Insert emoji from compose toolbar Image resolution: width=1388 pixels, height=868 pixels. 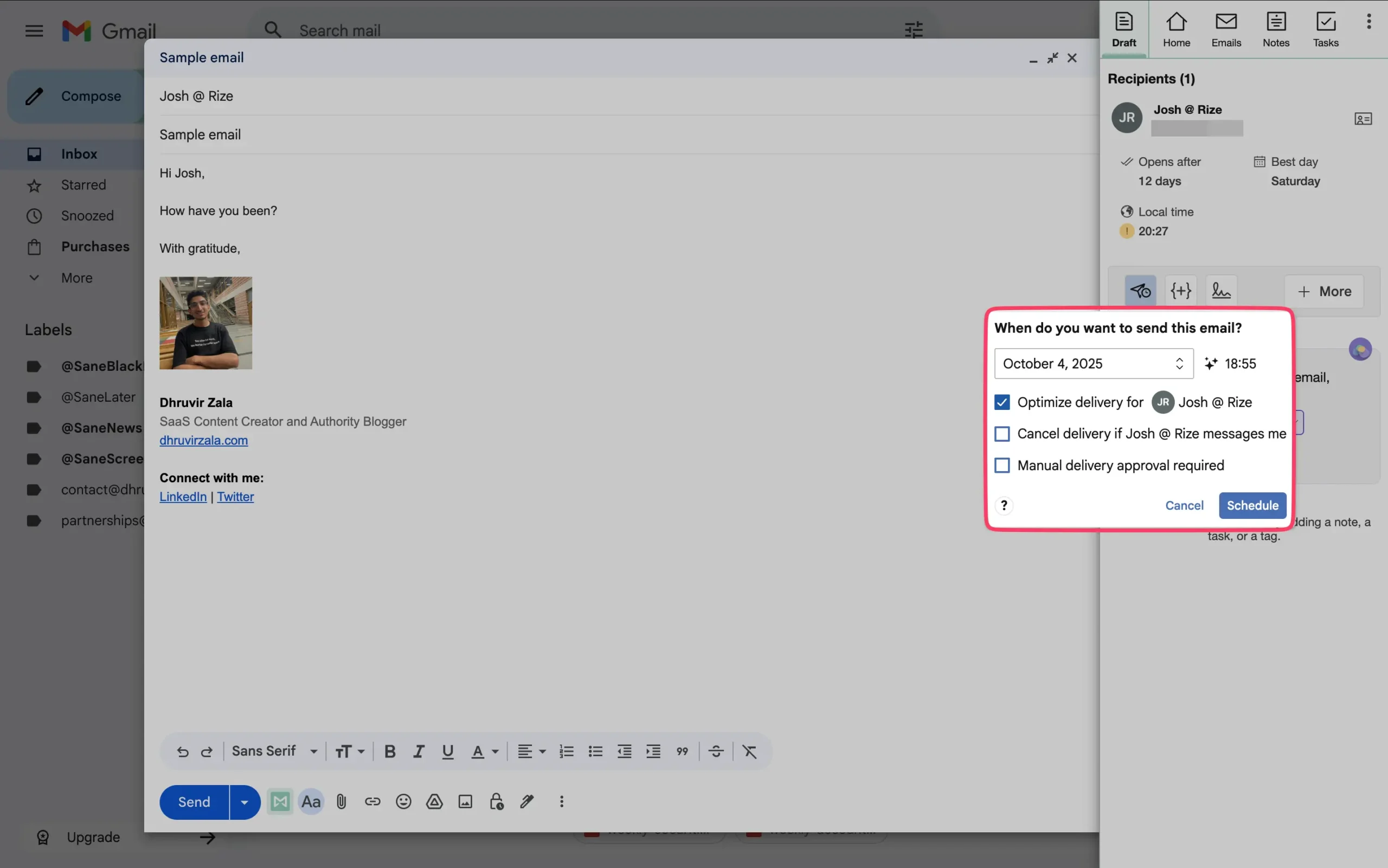[403, 801]
